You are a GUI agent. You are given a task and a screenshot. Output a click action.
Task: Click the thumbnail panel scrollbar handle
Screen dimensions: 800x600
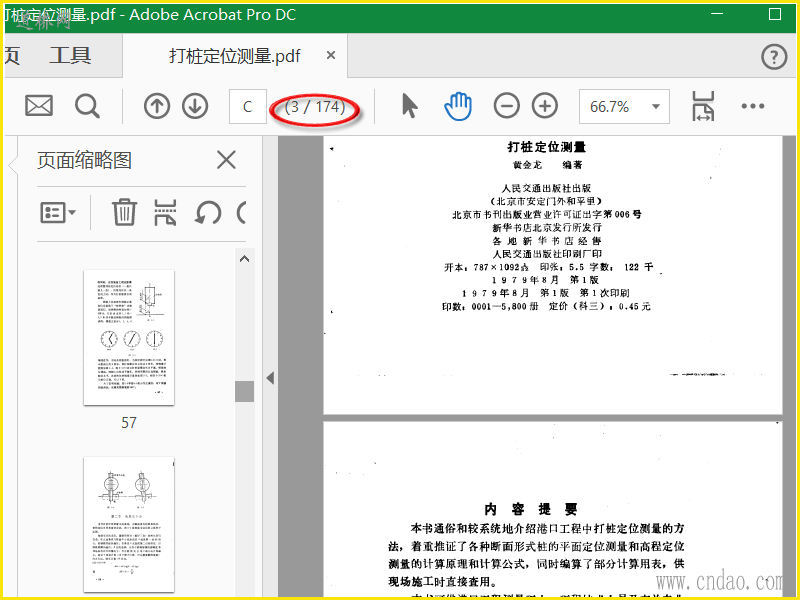[x=244, y=391]
